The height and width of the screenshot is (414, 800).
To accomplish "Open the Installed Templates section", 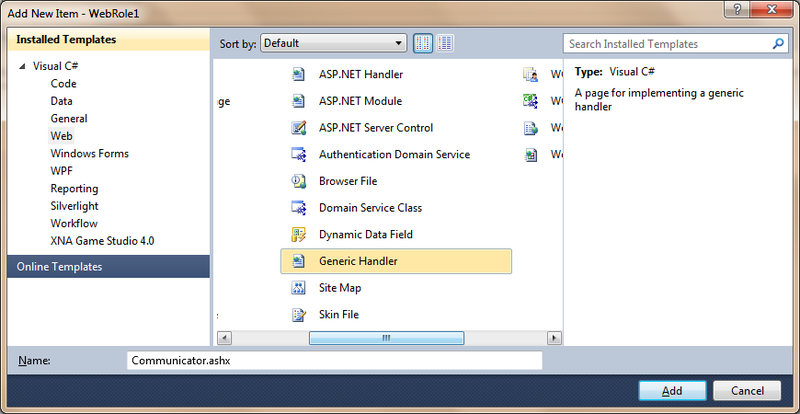I will pyautogui.click(x=108, y=39).
